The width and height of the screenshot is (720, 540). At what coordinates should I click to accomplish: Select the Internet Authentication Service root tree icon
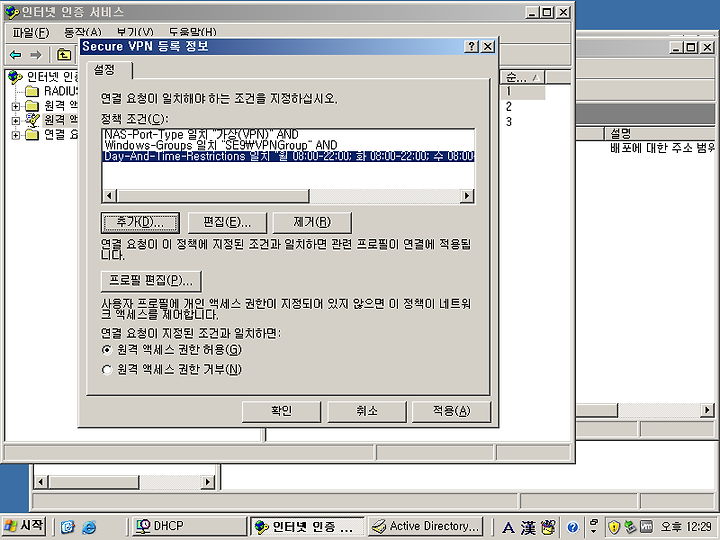(x=15, y=77)
